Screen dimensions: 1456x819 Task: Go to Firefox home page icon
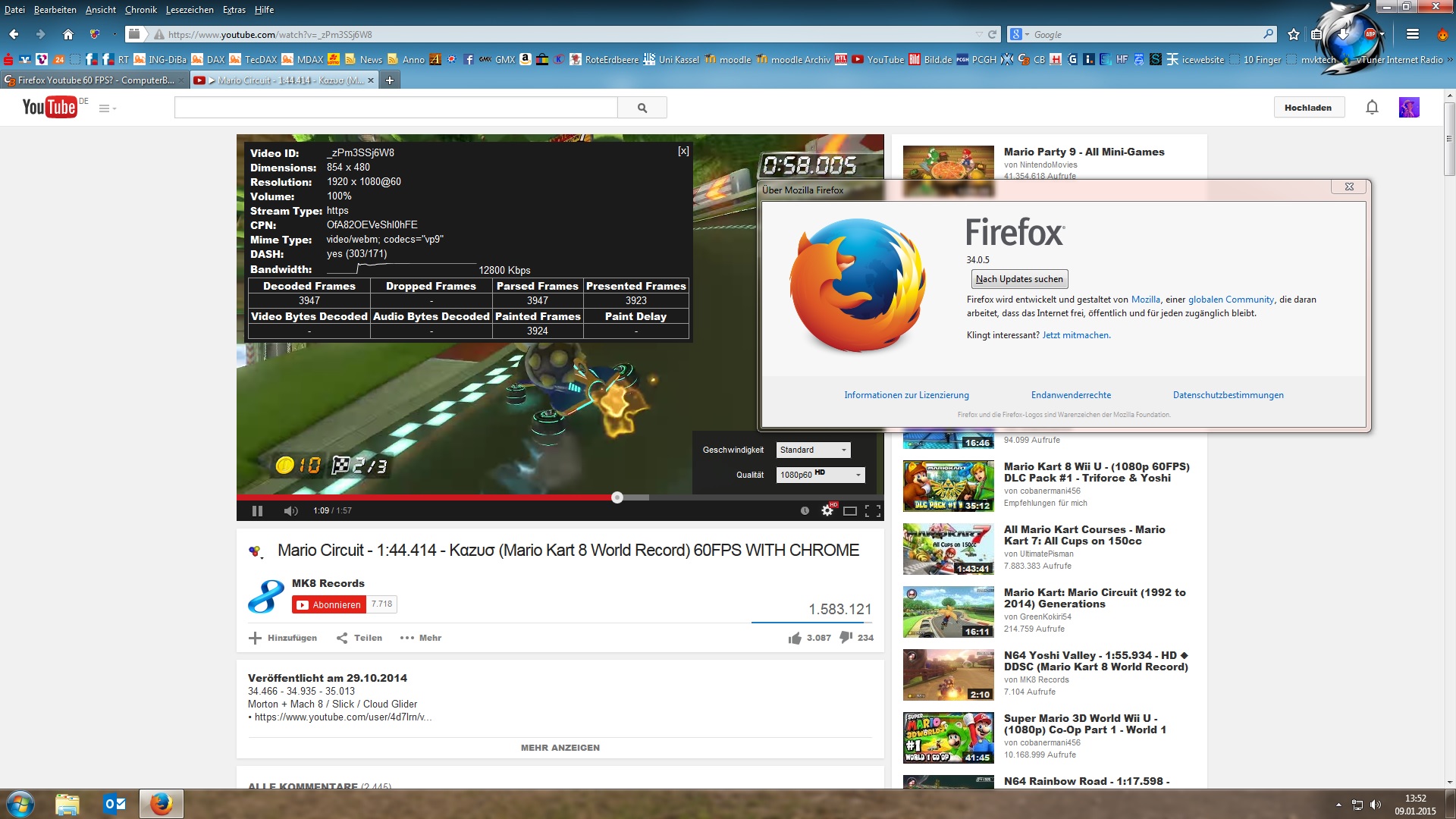[68, 34]
